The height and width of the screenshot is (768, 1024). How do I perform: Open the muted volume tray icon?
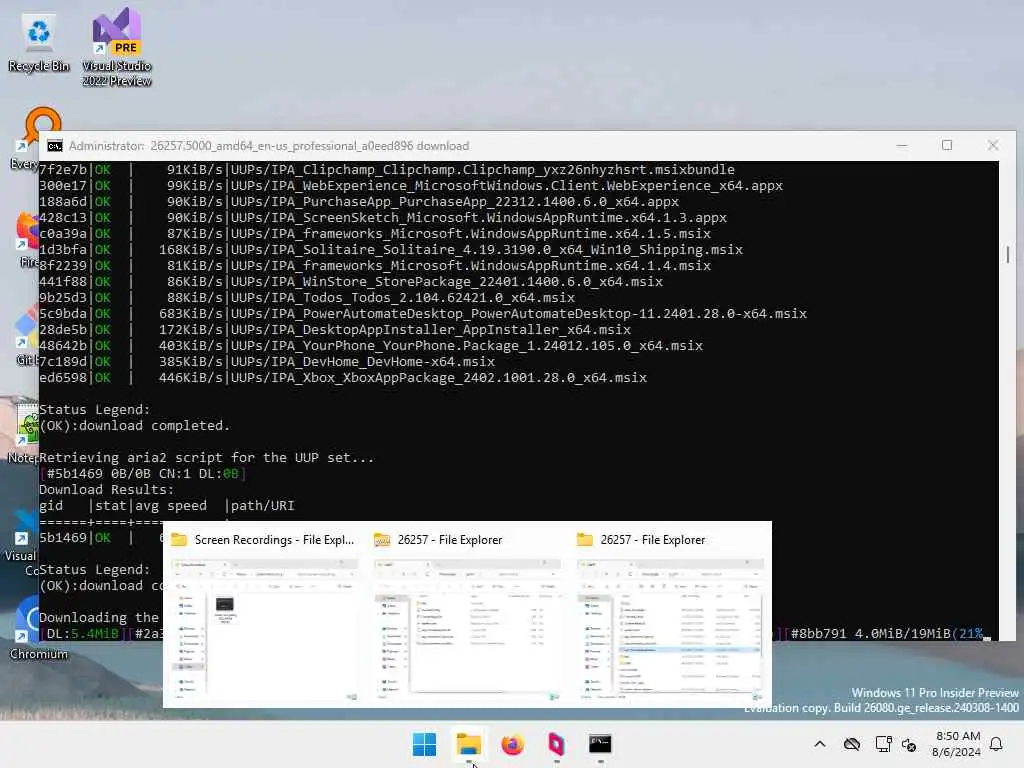(x=909, y=744)
